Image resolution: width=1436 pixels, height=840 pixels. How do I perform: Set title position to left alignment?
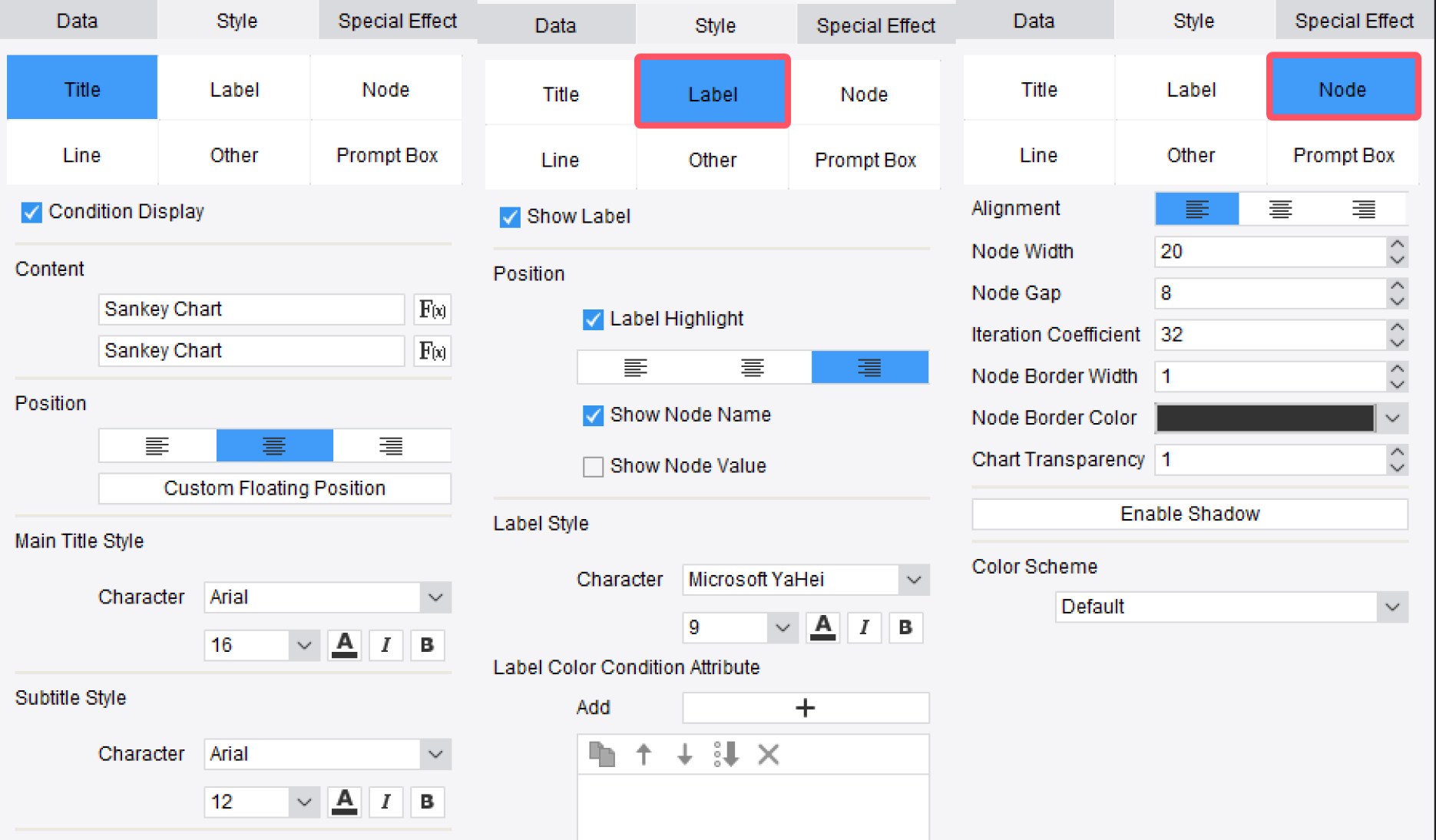coord(157,445)
